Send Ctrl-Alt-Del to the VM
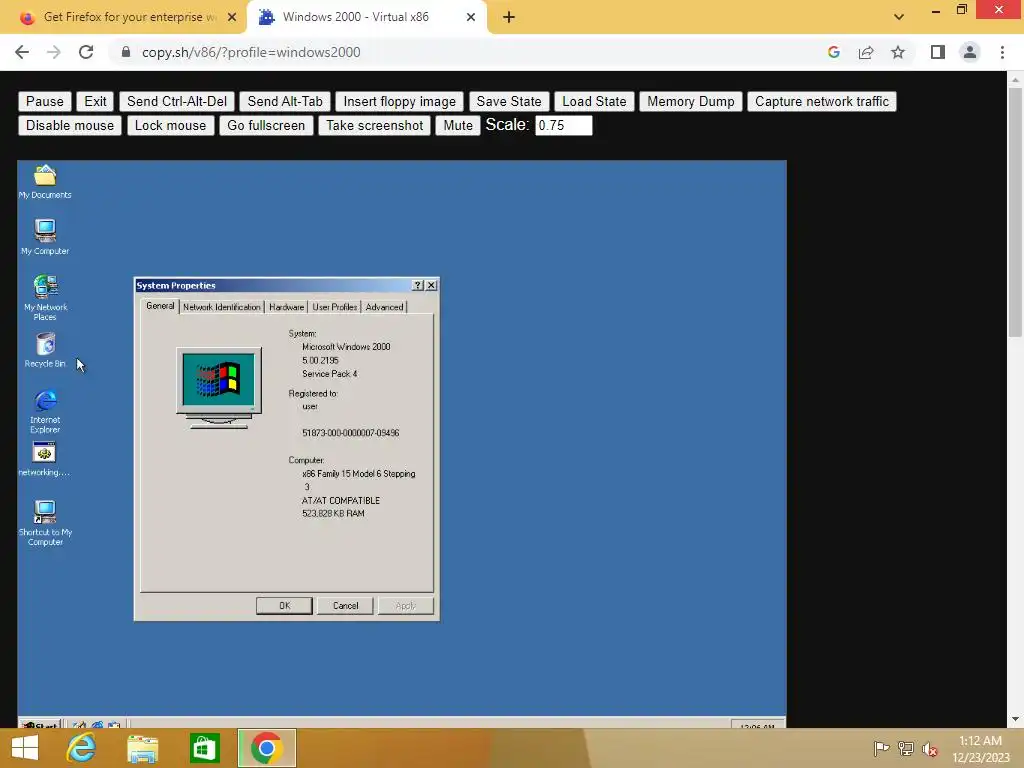The width and height of the screenshot is (1024, 768). pos(176,101)
